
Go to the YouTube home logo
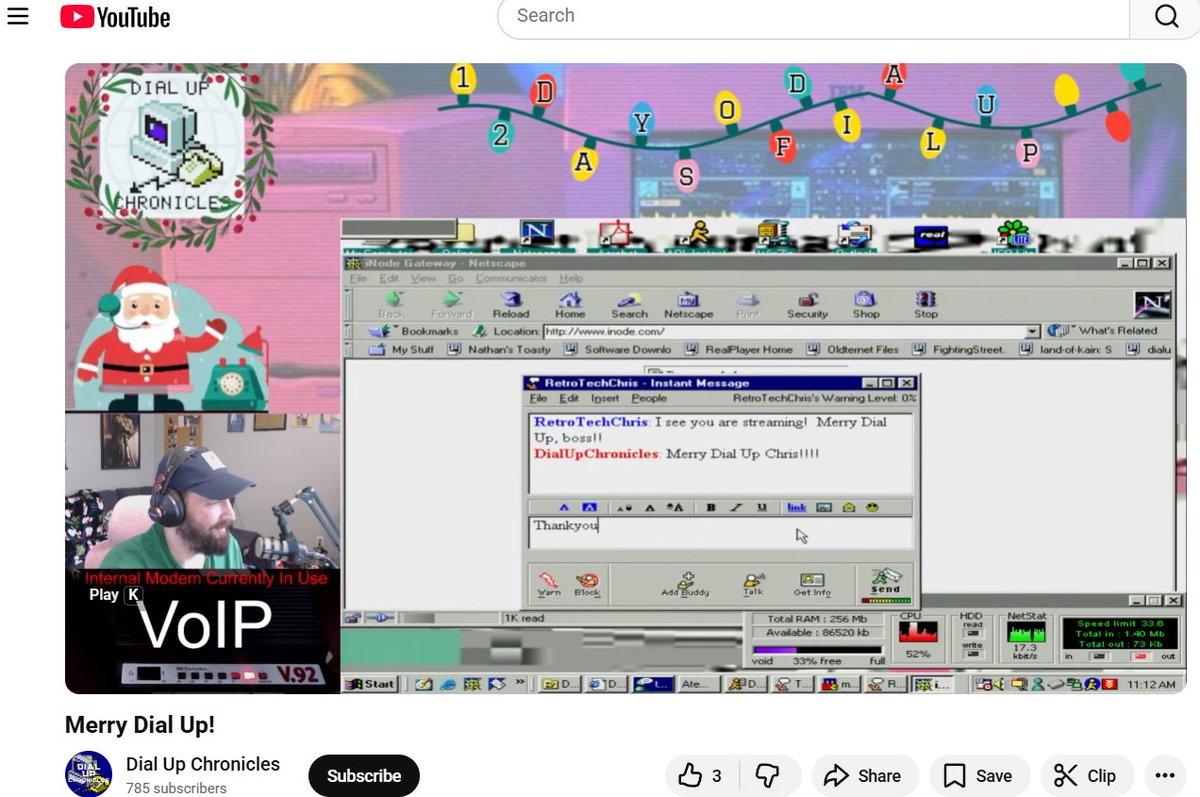click(x=115, y=17)
